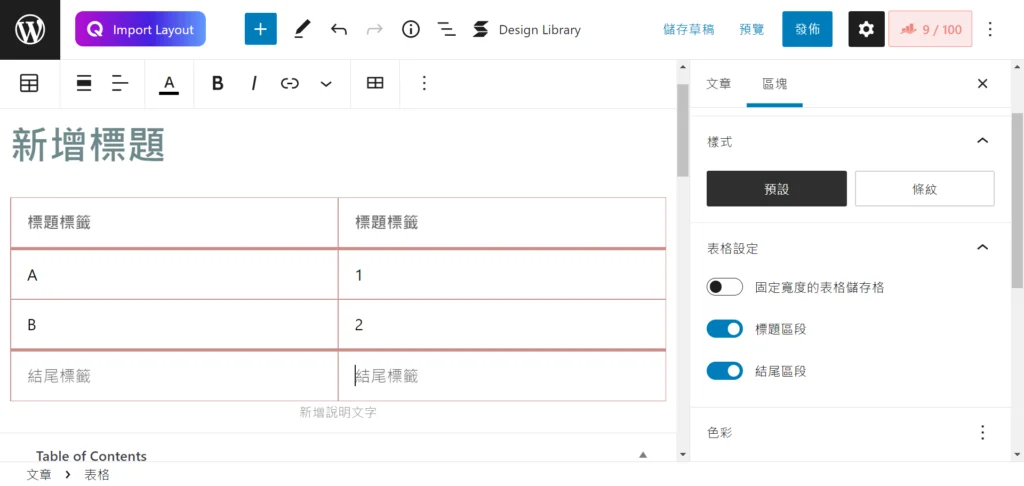Switch to the 區塊 sidebar tab
The image size is (1024, 486).
(775, 84)
